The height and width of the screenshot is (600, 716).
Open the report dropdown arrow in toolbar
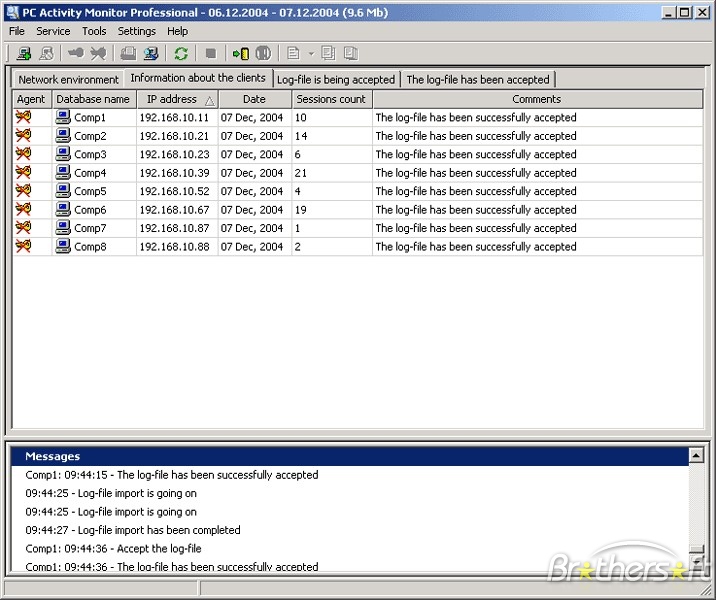(x=311, y=54)
